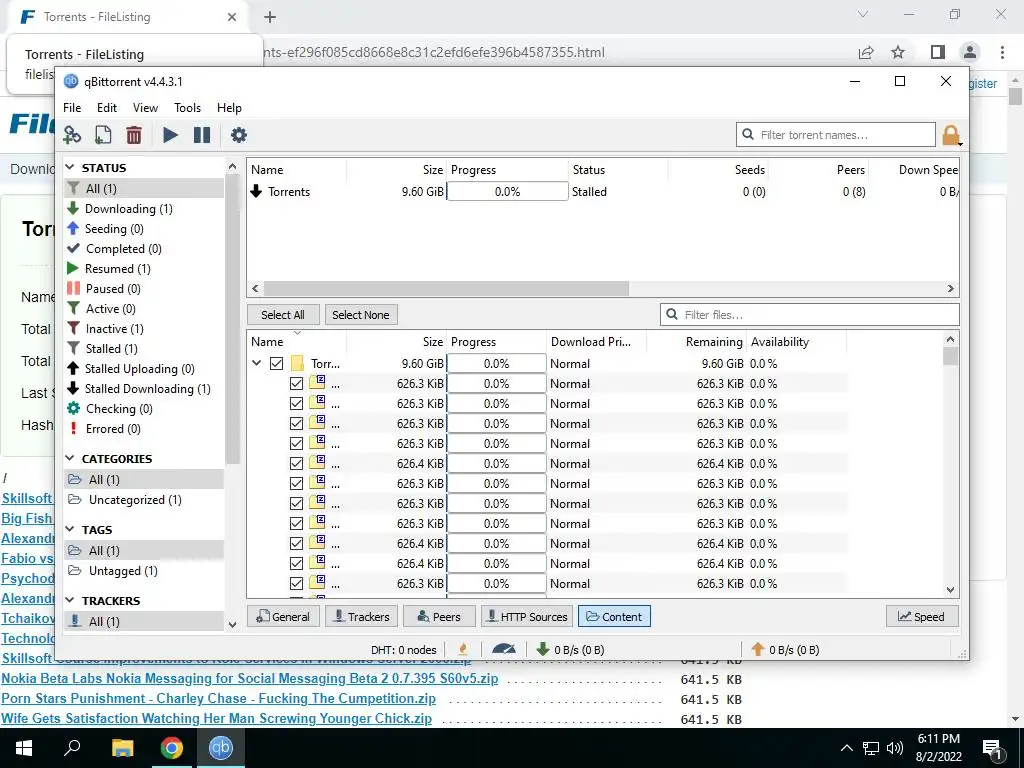Click the Select None button
Image resolution: width=1024 pixels, height=768 pixels.
point(360,315)
